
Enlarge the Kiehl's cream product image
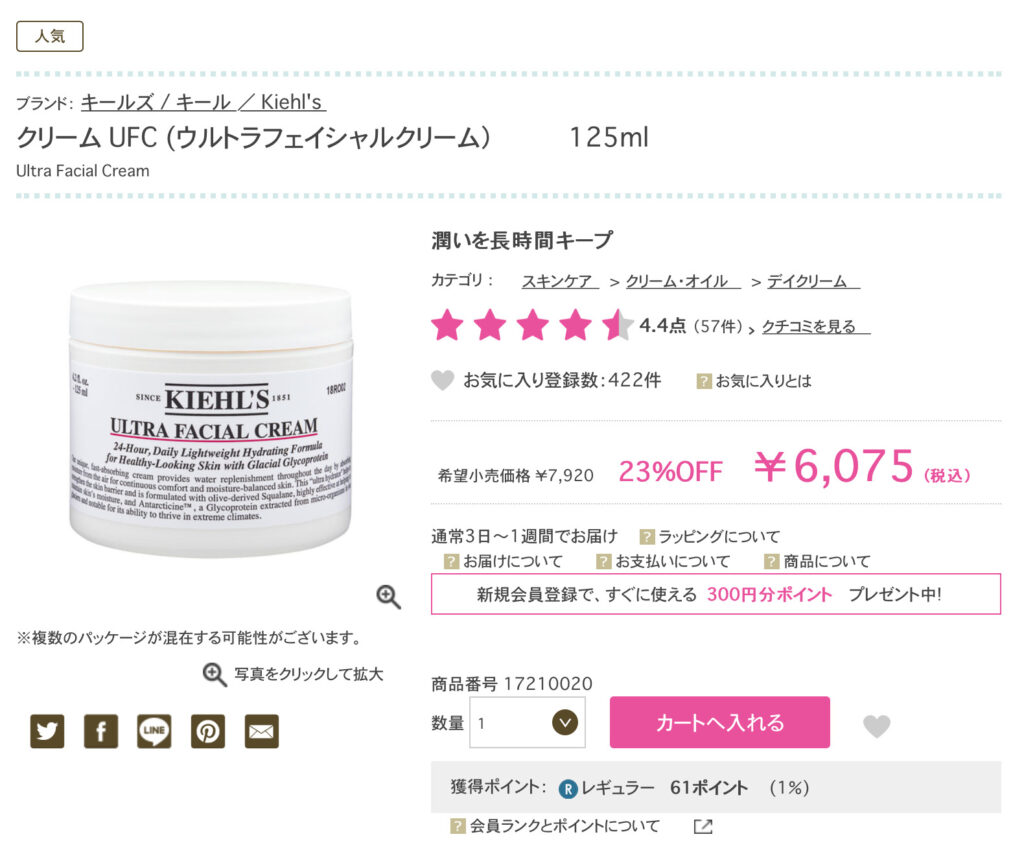pyautogui.click(x=211, y=418)
